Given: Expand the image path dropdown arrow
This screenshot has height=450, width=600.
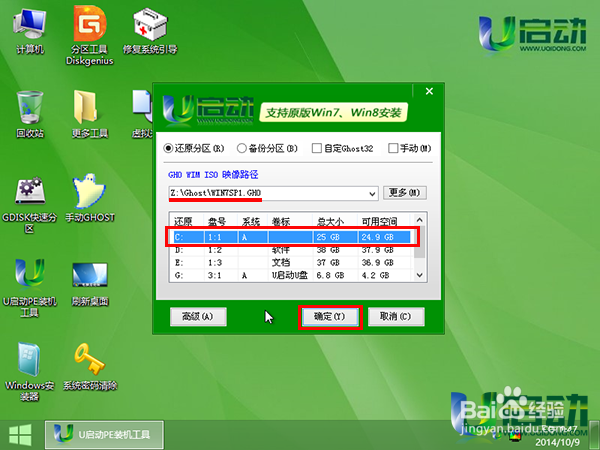Looking at the screenshot, I should click(372, 194).
